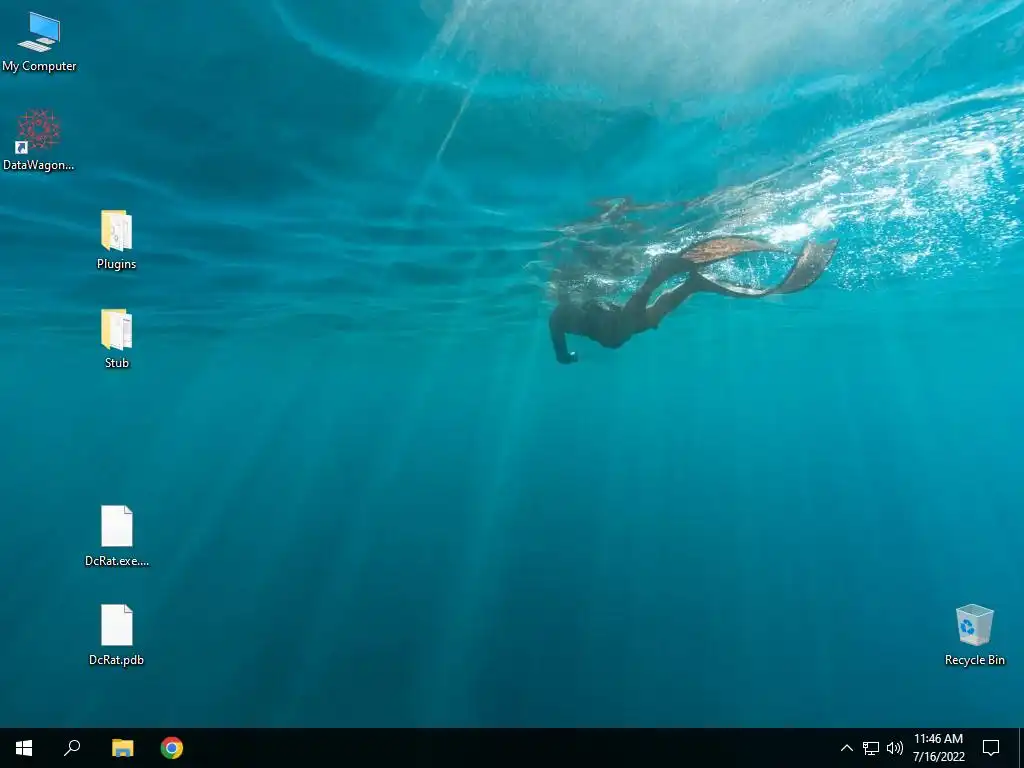Click the 'Stub' folder label
Image resolution: width=1024 pixels, height=768 pixels.
tap(117, 363)
